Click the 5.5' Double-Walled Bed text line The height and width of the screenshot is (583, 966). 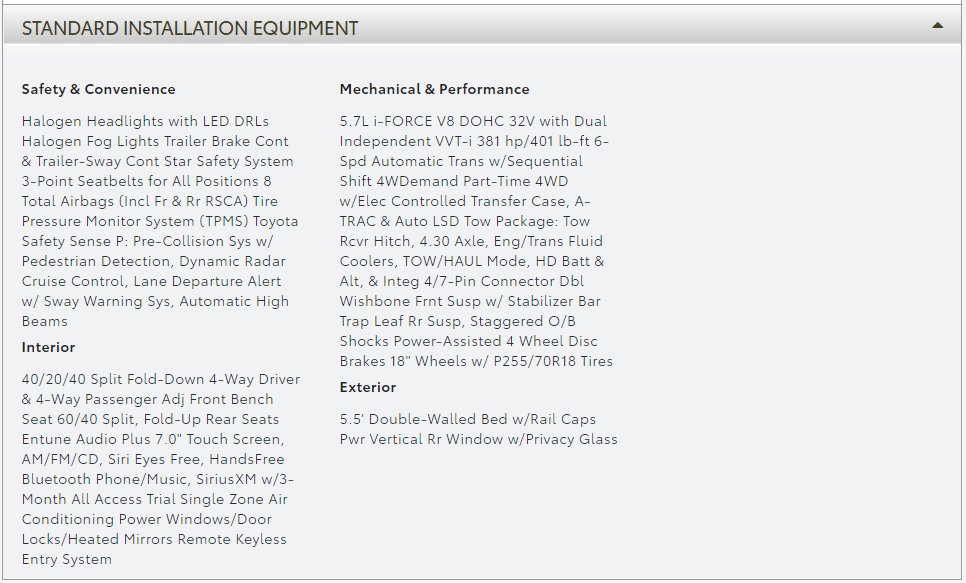click(x=467, y=419)
